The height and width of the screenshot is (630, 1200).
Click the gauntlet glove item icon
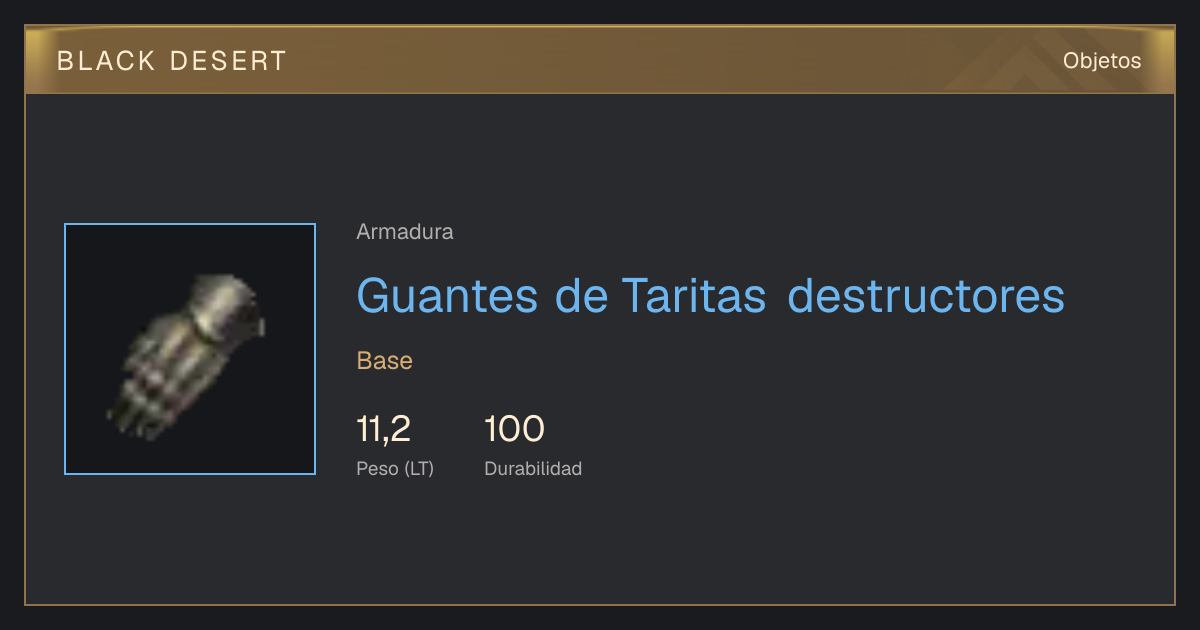coord(187,358)
